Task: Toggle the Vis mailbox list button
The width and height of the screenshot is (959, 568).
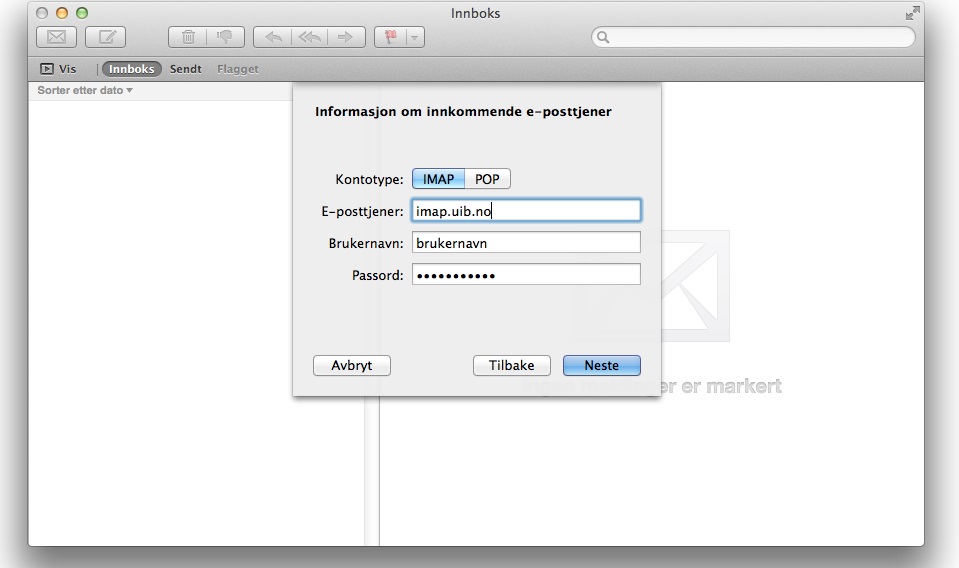Action: 58,69
